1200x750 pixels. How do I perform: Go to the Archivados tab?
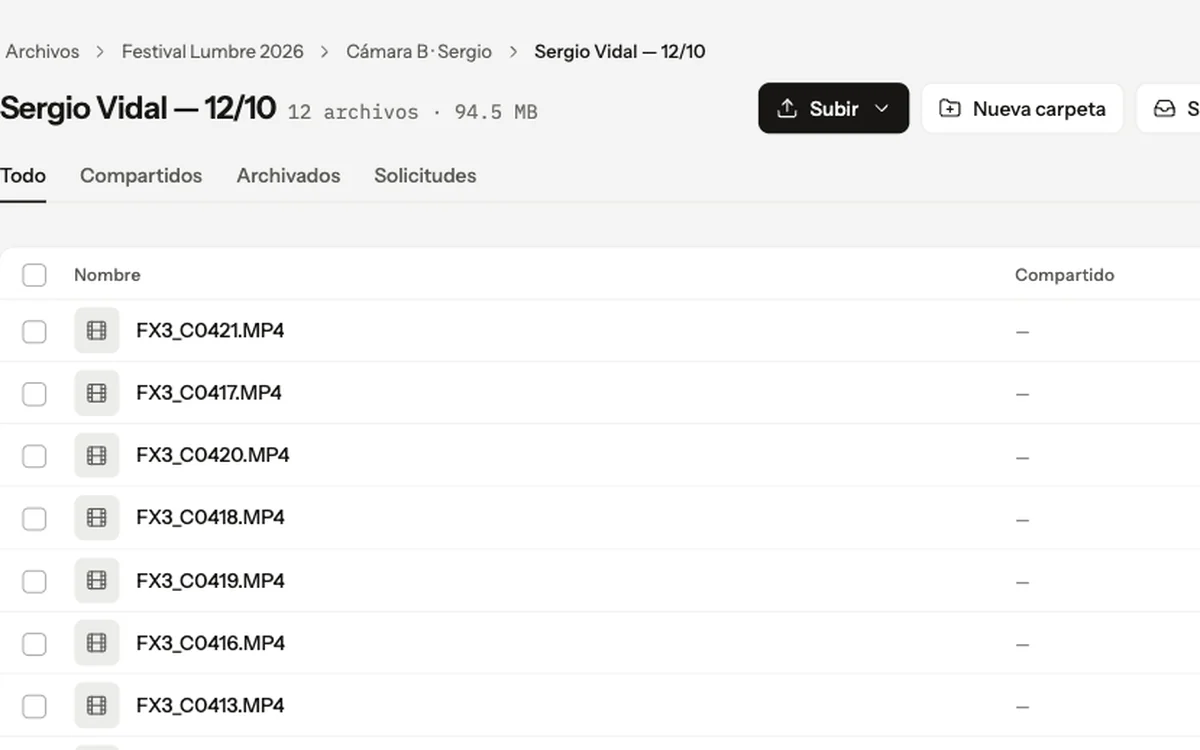tap(288, 176)
